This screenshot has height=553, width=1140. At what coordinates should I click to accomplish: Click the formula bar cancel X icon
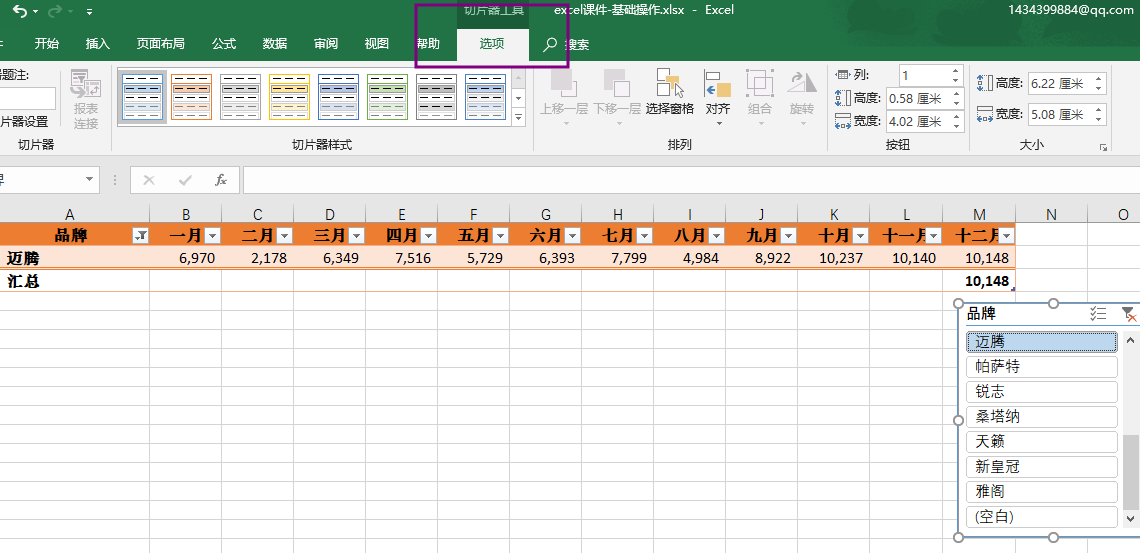(x=149, y=180)
